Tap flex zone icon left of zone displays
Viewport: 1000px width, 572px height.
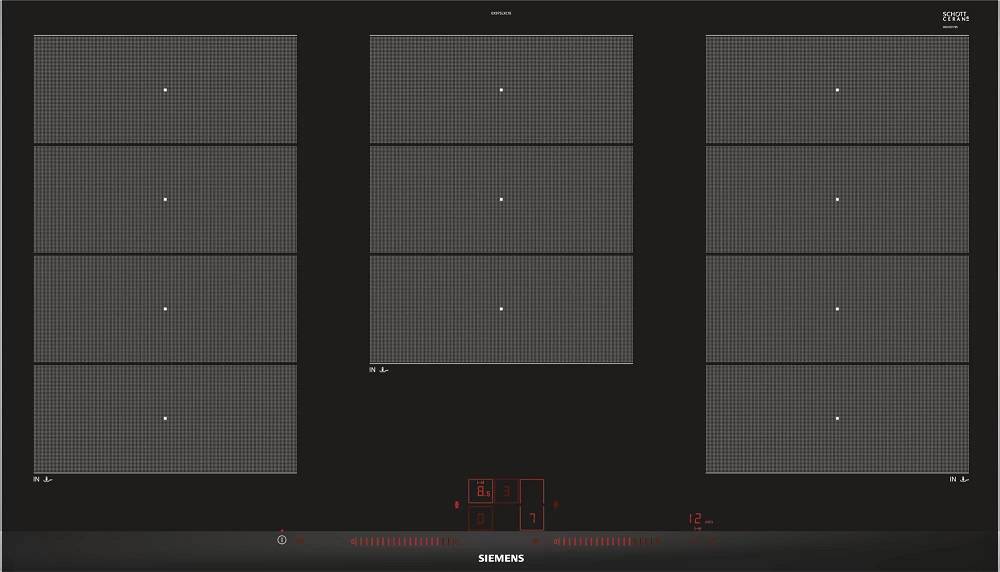pos(457,504)
